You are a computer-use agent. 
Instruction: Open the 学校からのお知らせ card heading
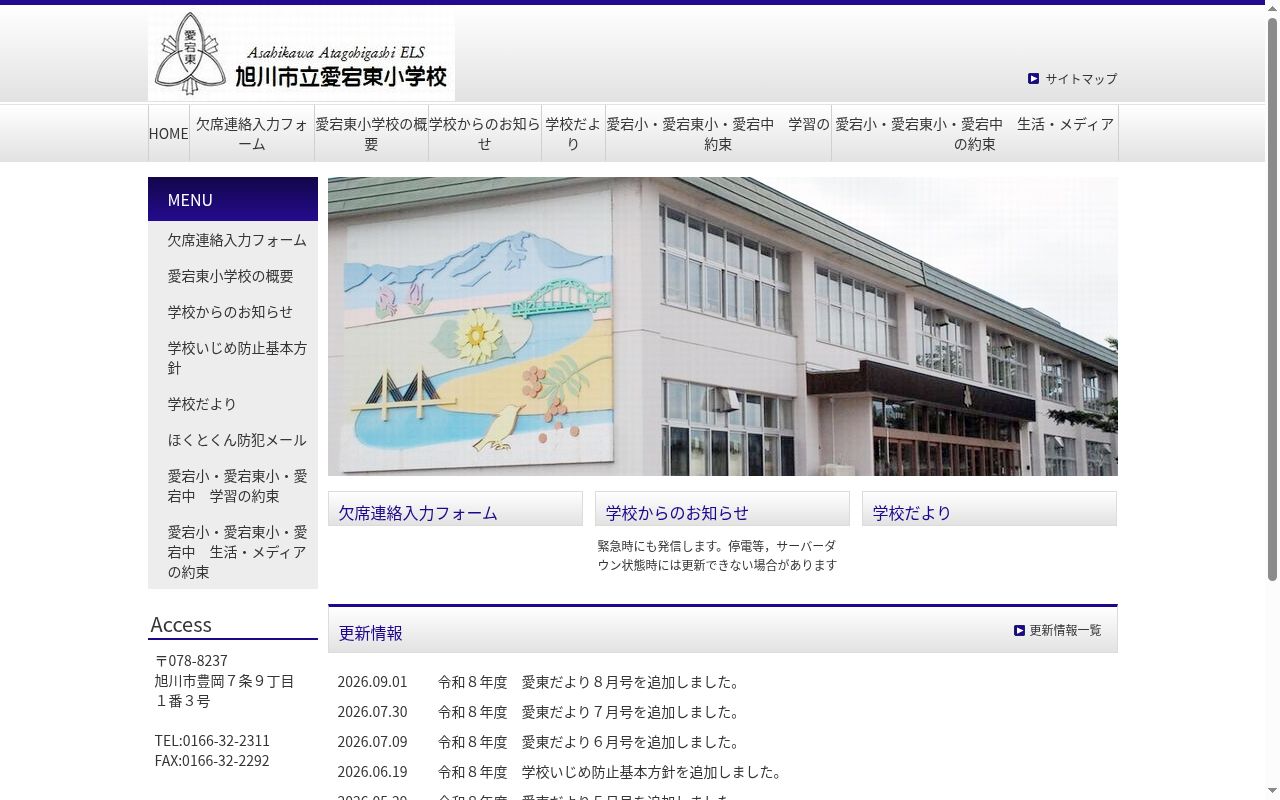(x=677, y=513)
